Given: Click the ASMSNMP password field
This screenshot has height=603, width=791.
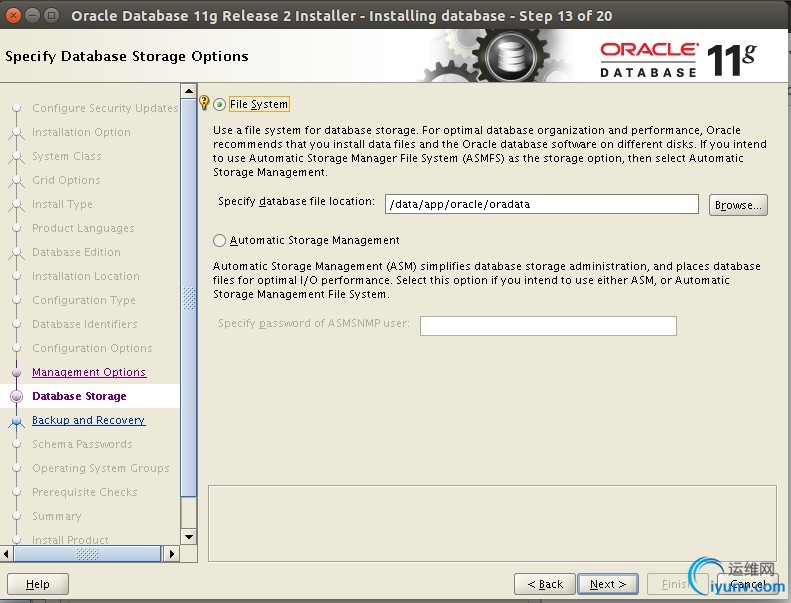Looking at the screenshot, I should (x=548, y=325).
